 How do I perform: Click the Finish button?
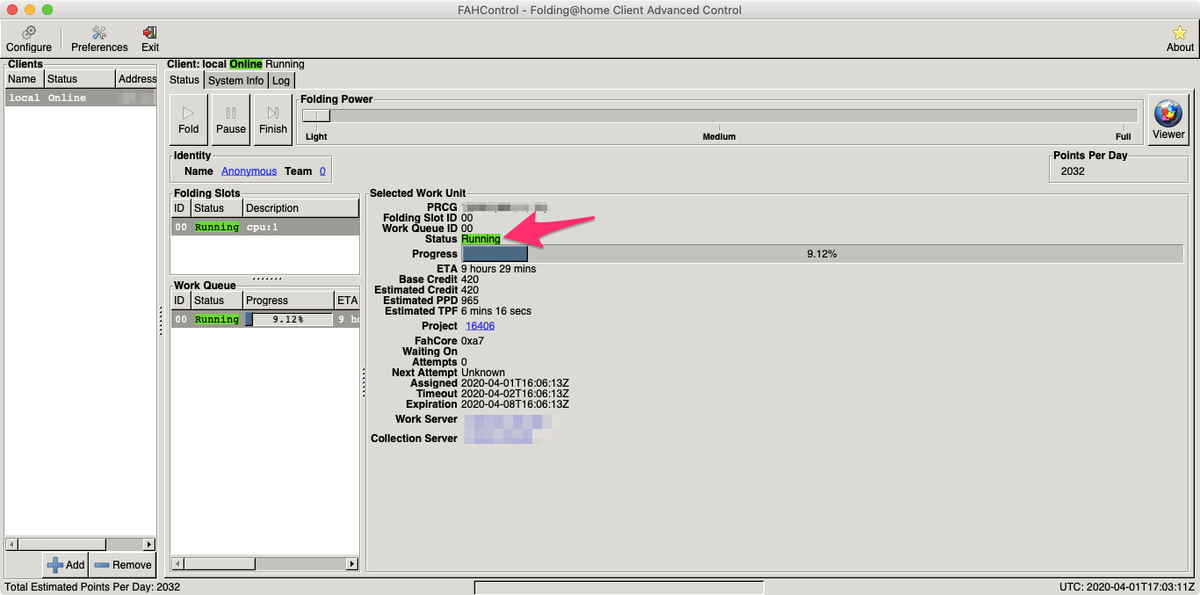click(273, 120)
